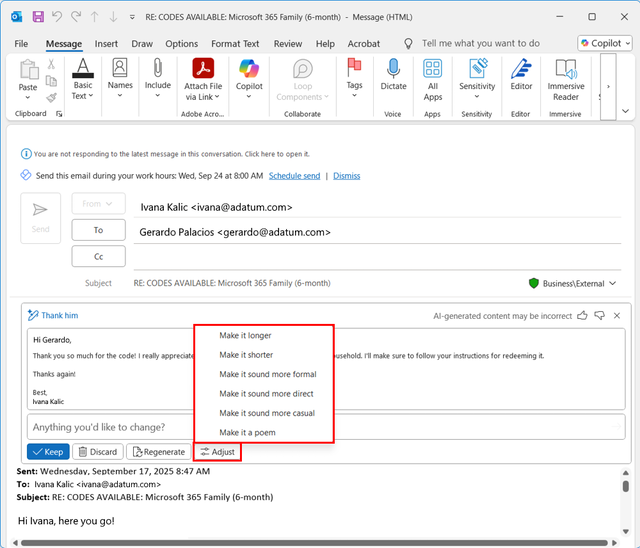Open Immersive Reader
The image size is (640, 548).
566,79
